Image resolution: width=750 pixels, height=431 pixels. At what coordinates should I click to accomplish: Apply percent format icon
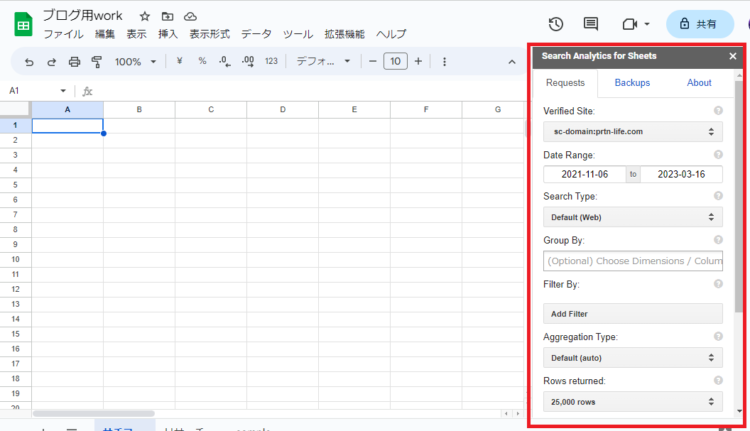[202, 61]
